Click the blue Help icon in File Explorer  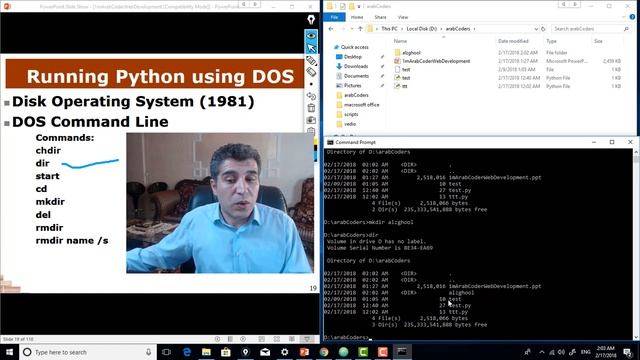(x=632, y=17)
